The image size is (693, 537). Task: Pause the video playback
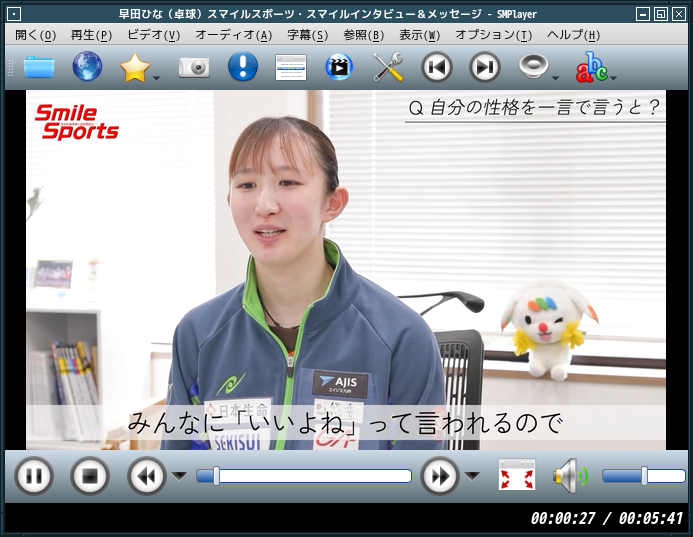click(34, 476)
